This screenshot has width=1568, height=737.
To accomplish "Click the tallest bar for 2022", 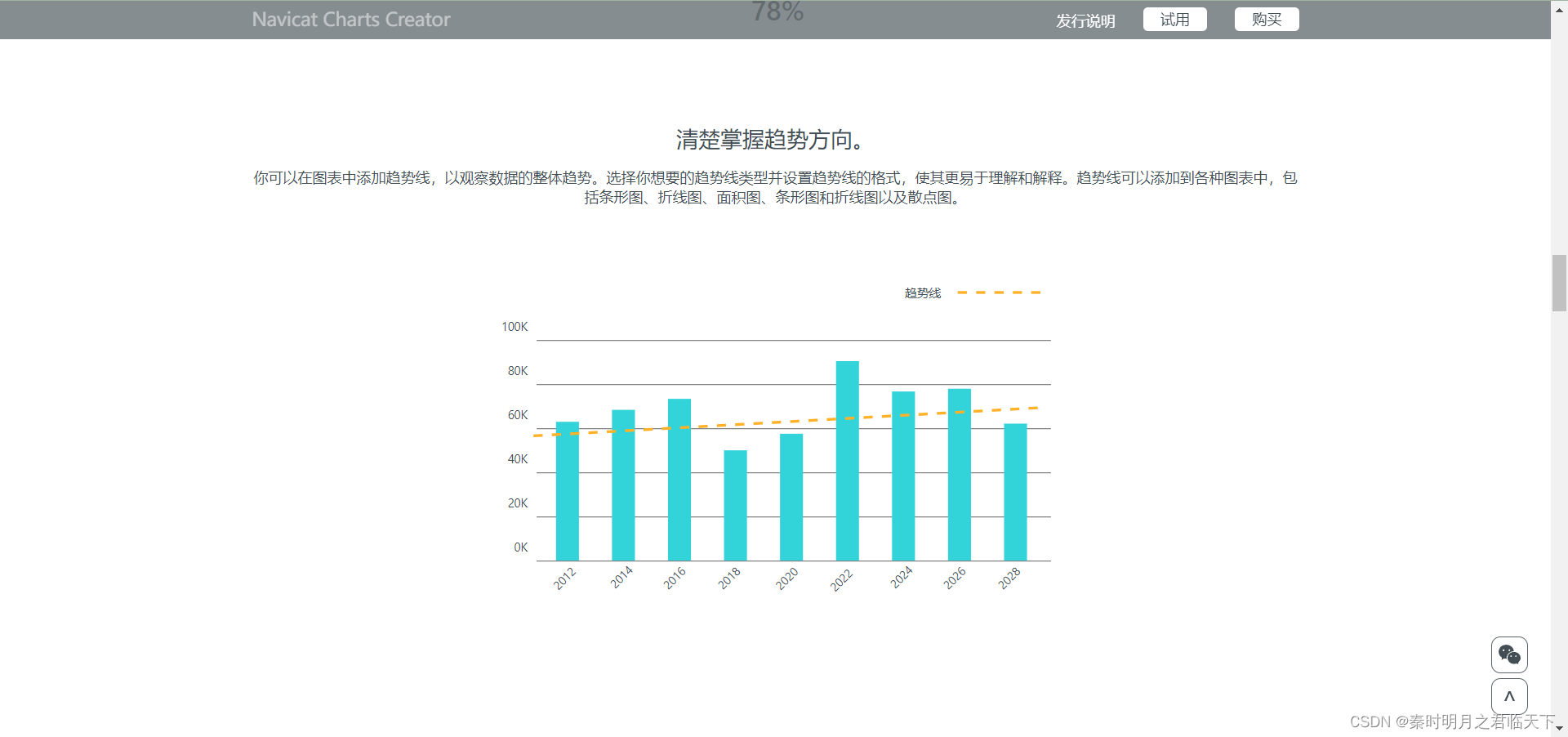I will coord(848,461).
